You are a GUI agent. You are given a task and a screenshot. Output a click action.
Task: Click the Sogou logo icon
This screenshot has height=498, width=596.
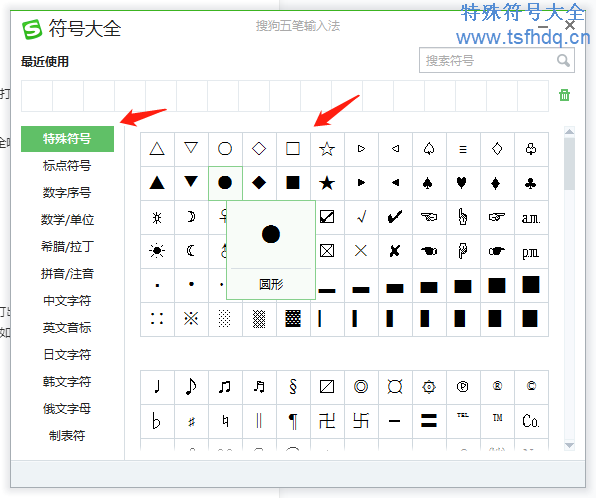click(32, 29)
